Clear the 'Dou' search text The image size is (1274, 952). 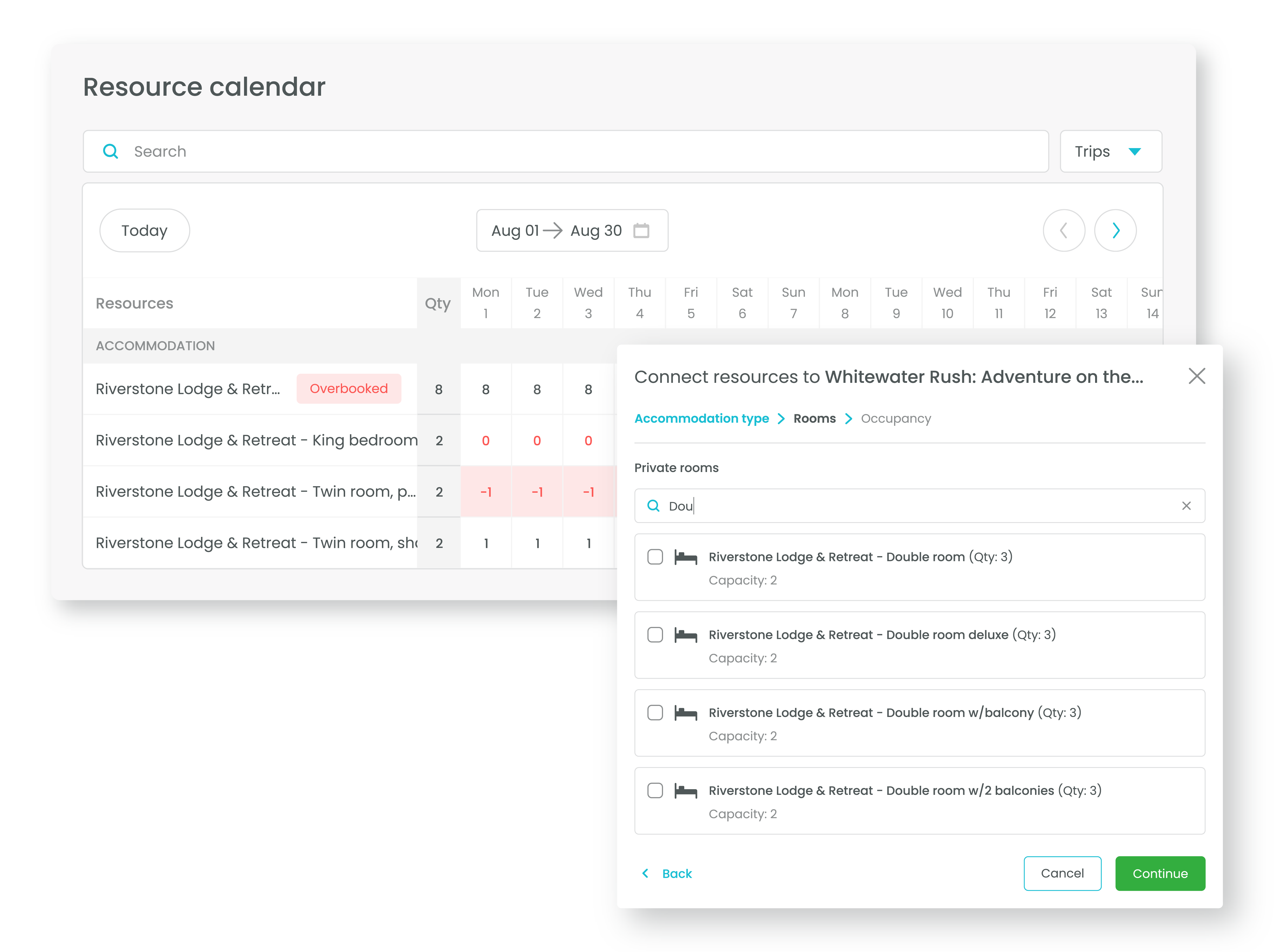[1186, 506]
